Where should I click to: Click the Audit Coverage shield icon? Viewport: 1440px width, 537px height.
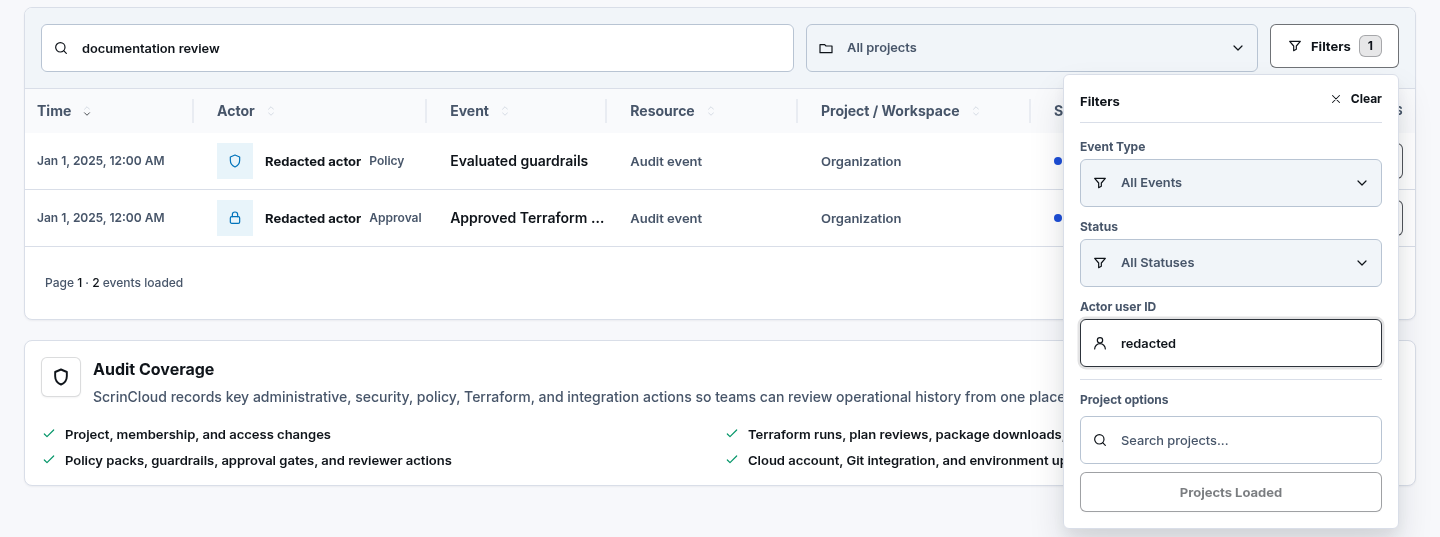point(61,377)
